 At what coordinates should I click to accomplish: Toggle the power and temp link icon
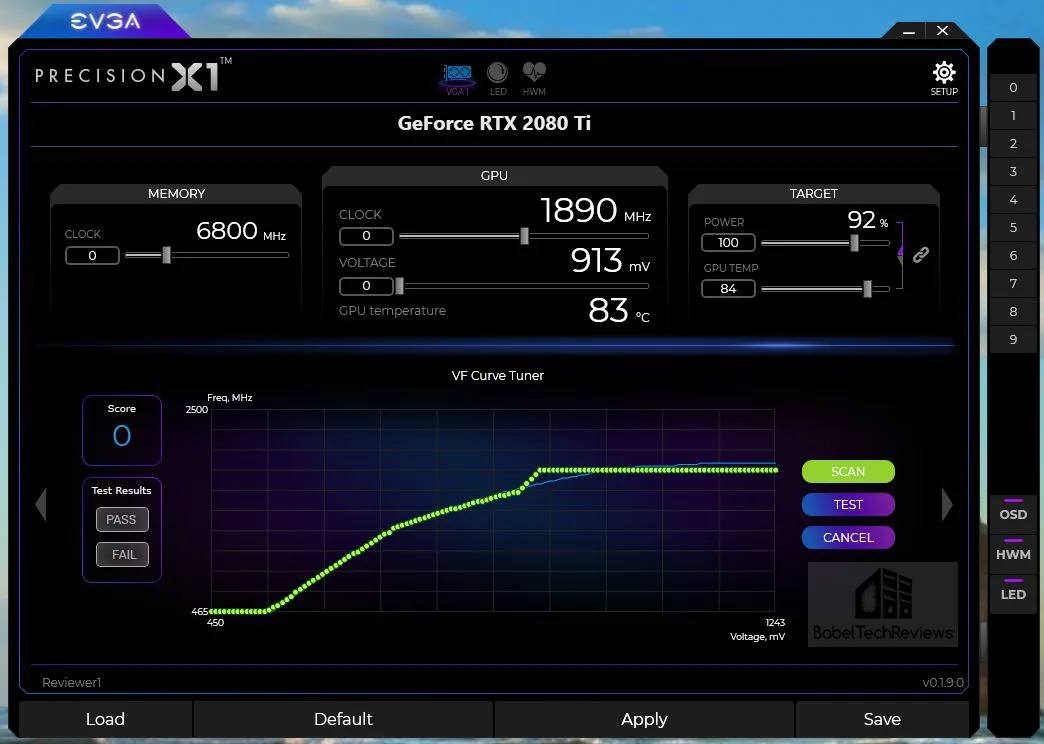click(921, 254)
